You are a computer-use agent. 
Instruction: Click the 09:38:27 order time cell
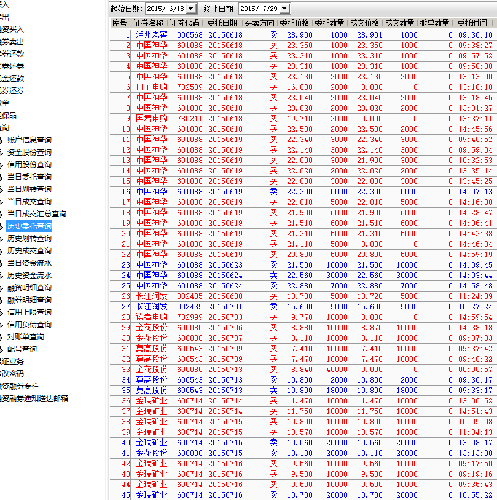coord(476,45)
